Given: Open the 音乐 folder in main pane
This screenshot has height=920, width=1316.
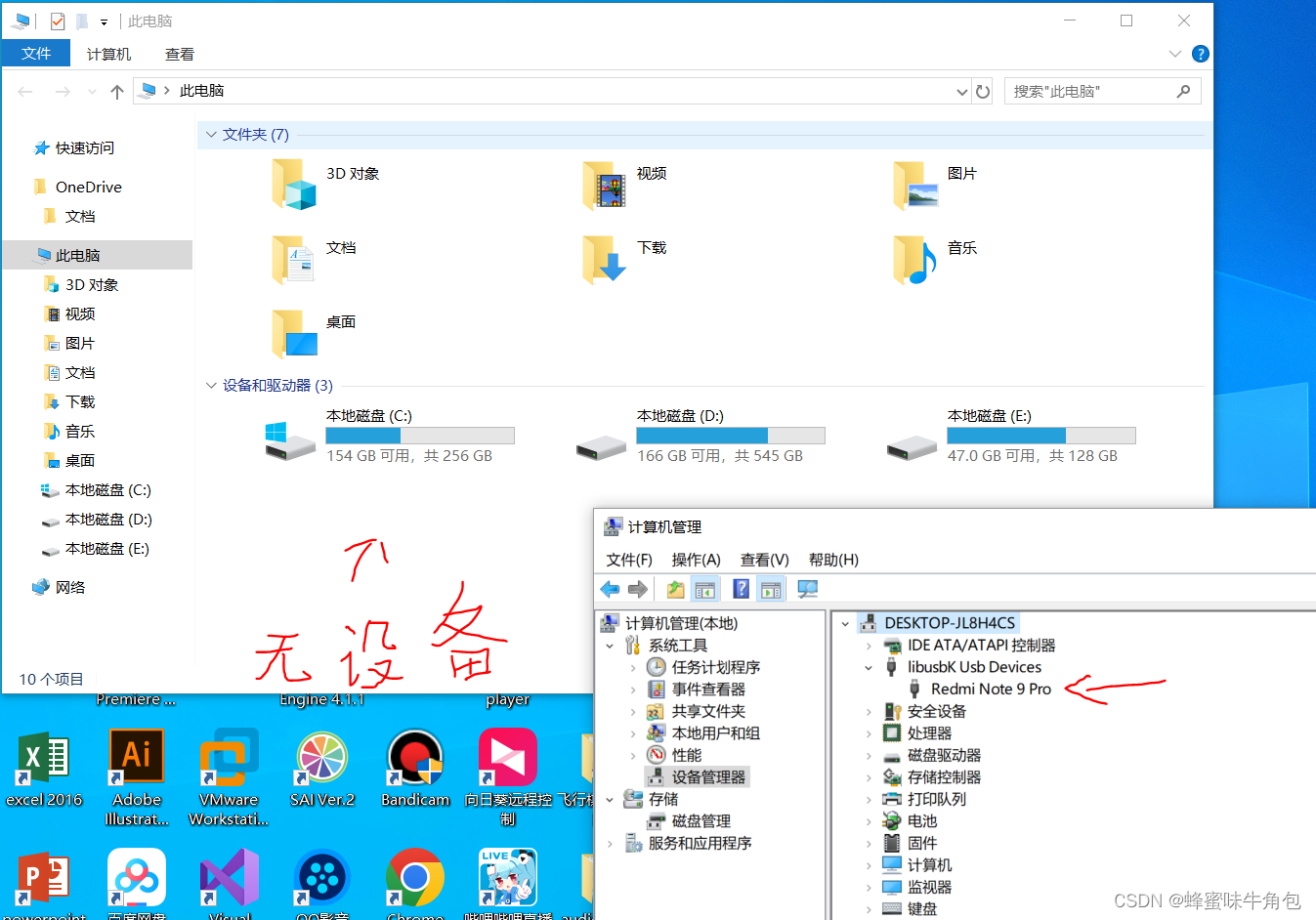Looking at the screenshot, I should [x=915, y=259].
